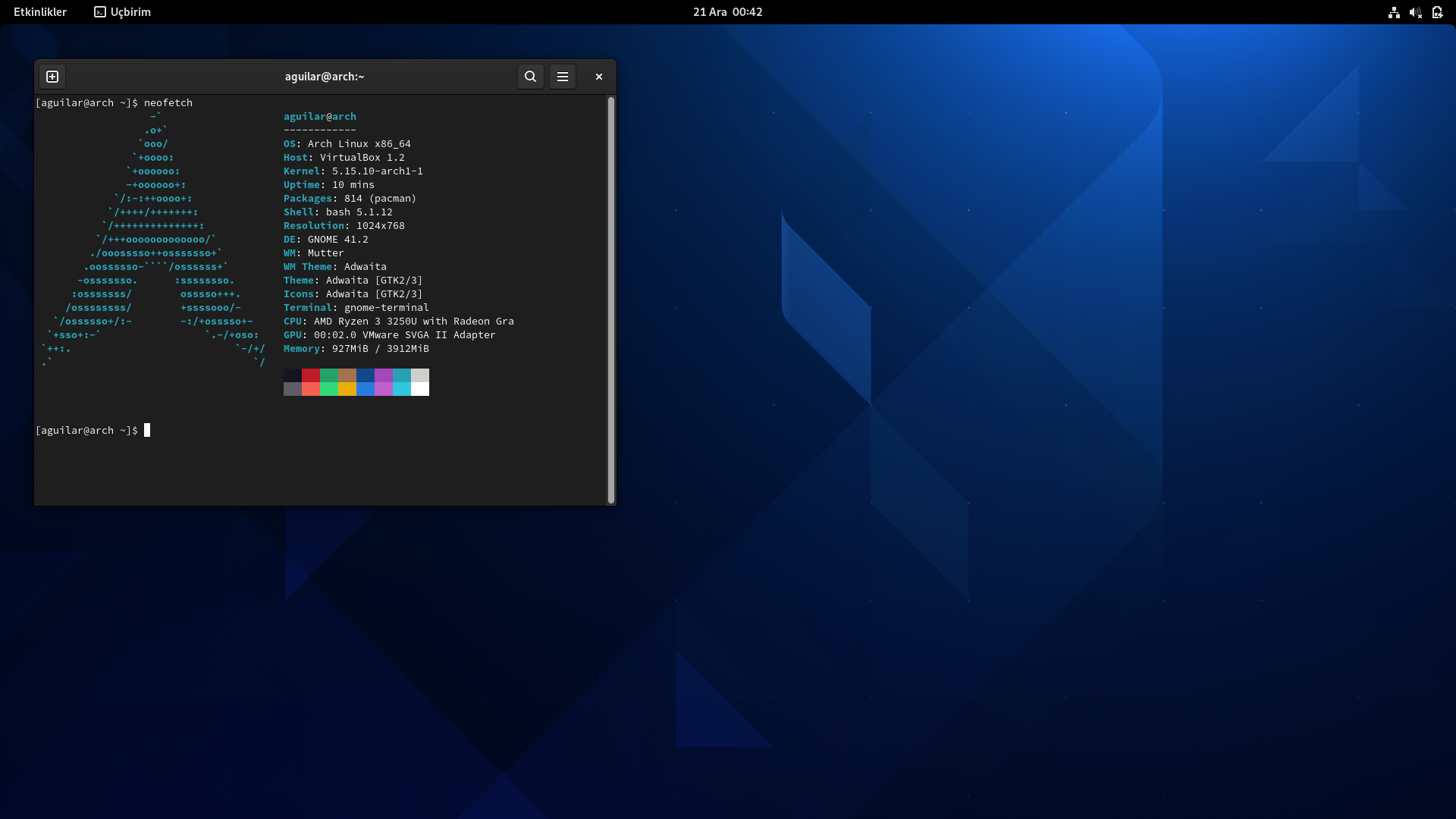Click the aguilar@arch:~ window title
Screen dimensions: 1456x819
point(325,77)
